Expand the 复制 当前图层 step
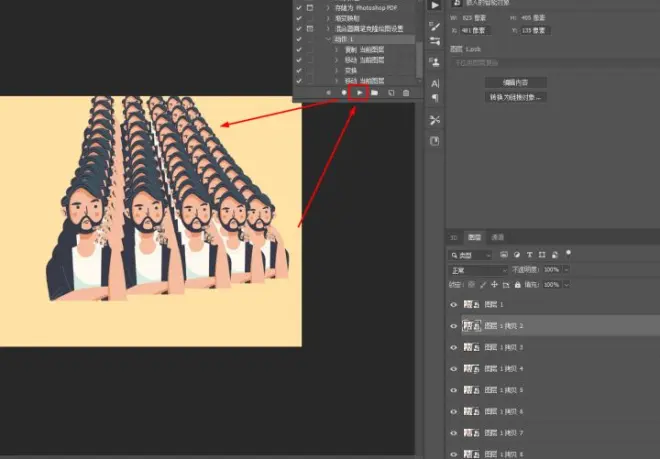This screenshot has height=459, width=660. pyautogui.click(x=337, y=50)
